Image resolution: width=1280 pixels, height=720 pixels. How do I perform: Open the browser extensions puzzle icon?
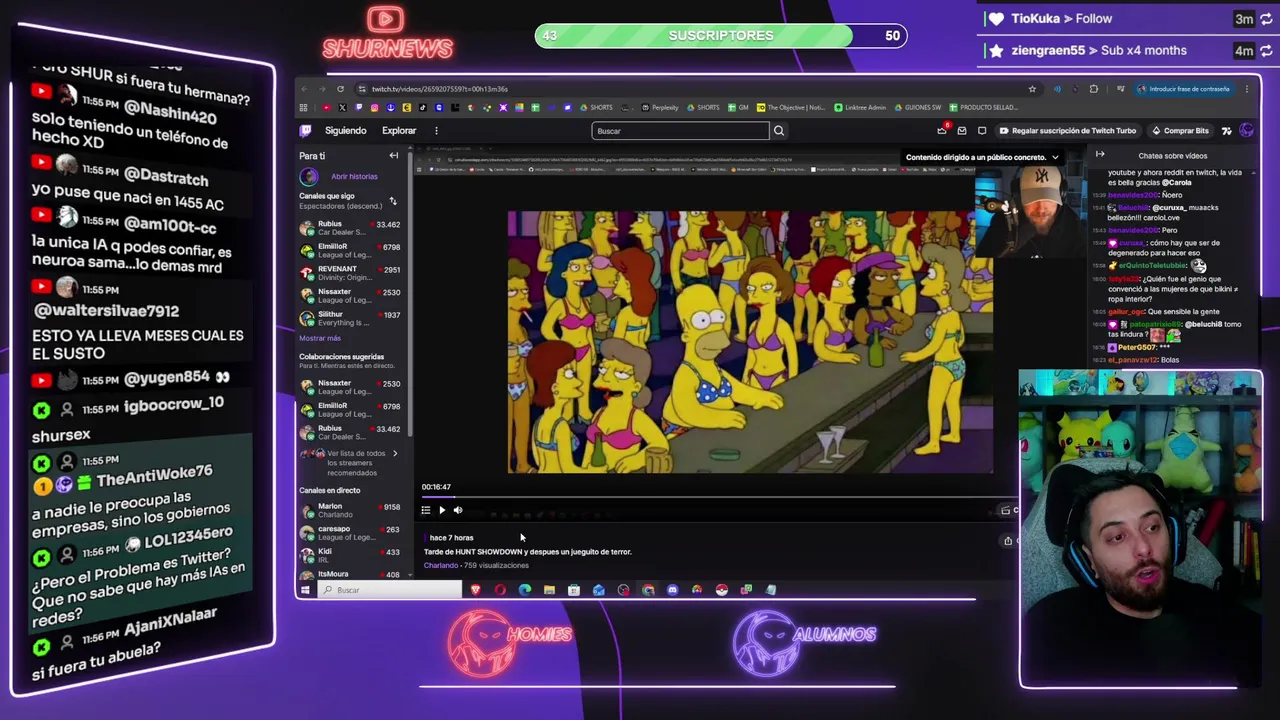[x=1094, y=89]
